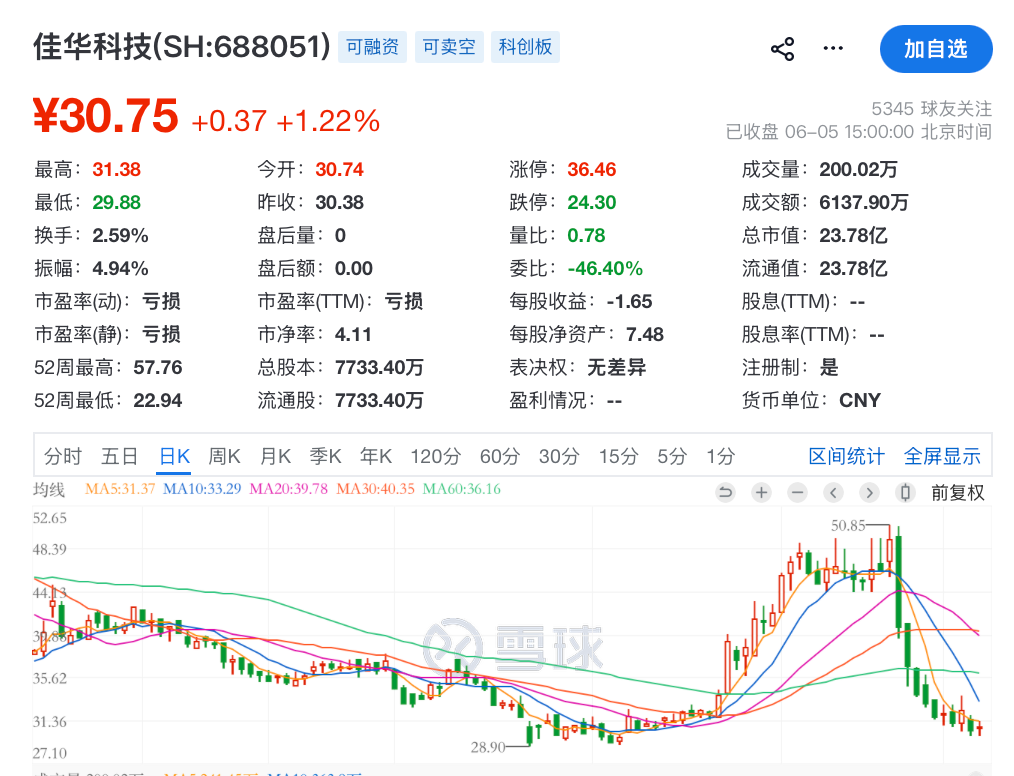Click the share icon
The width and height of the screenshot is (1014, 776).
click(x=782, y=49)
